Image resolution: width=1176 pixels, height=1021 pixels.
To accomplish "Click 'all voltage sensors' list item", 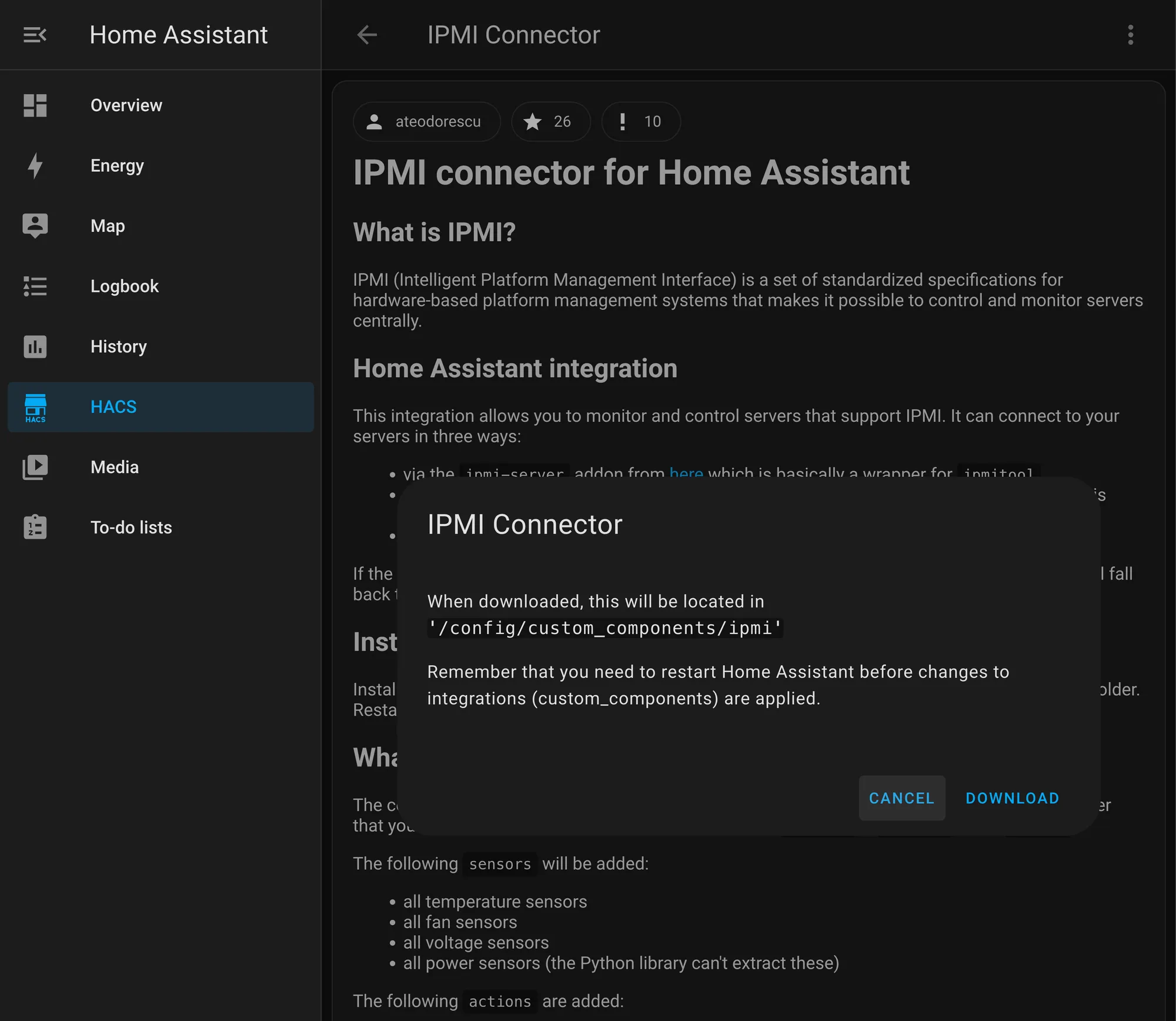I will [x=476, y=943].
